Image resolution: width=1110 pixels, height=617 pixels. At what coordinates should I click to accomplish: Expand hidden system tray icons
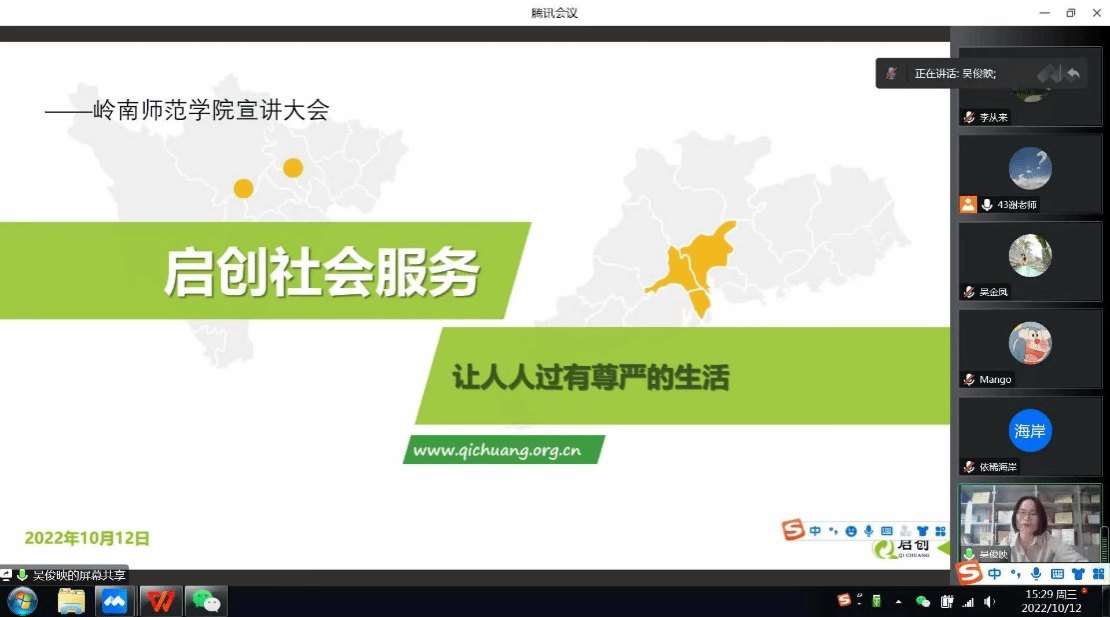click(898, 601)
